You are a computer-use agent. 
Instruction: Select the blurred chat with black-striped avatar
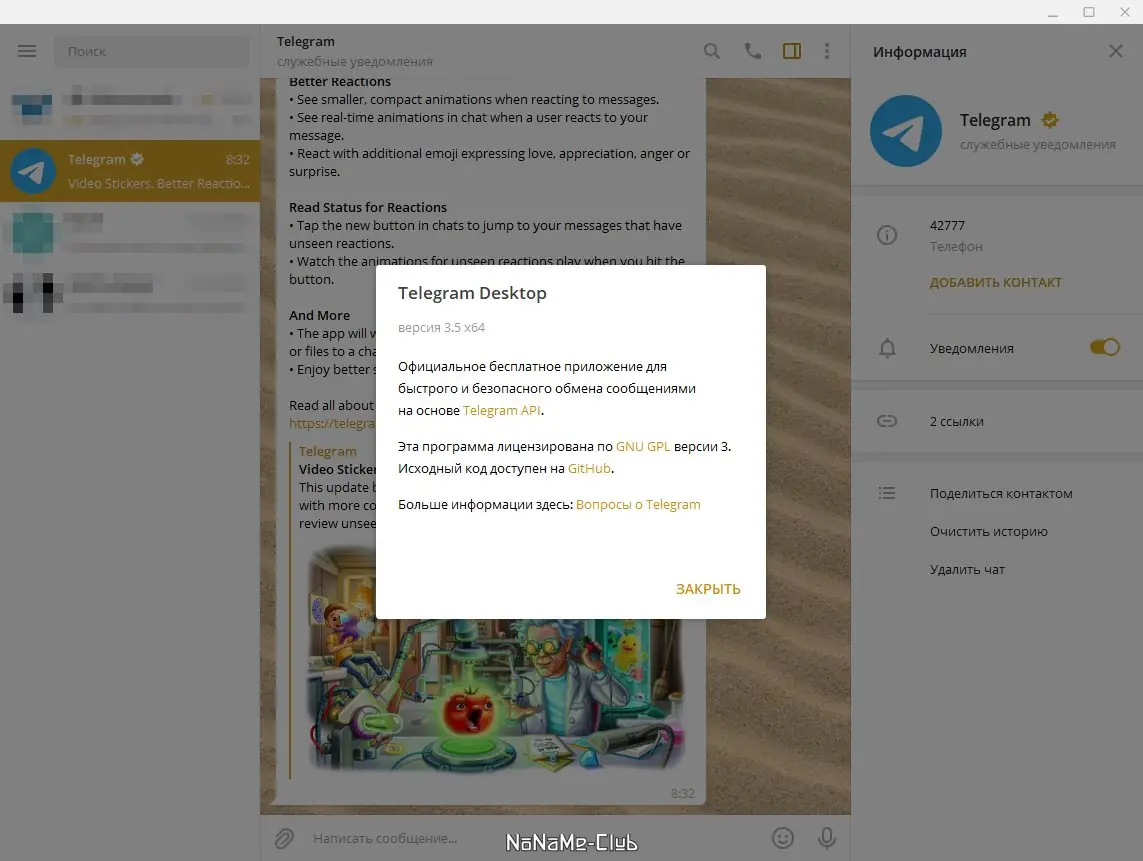point(130,292)
